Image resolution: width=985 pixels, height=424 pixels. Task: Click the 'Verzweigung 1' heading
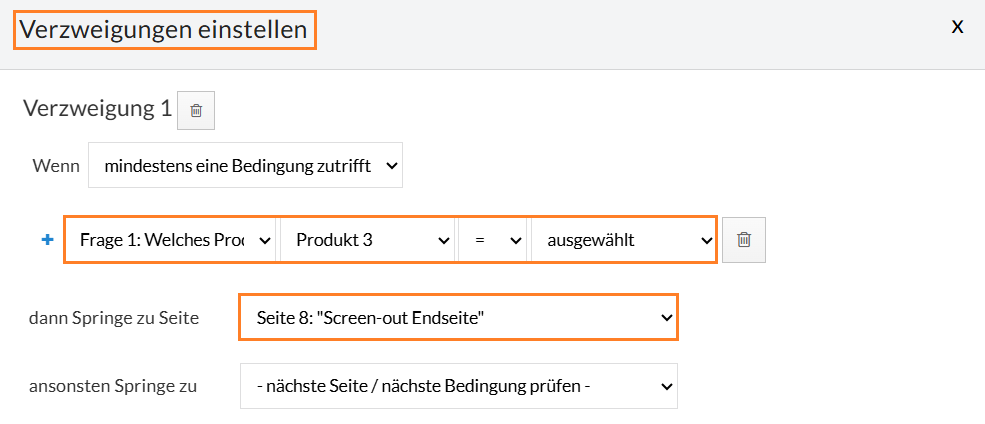tap(97, 108)
